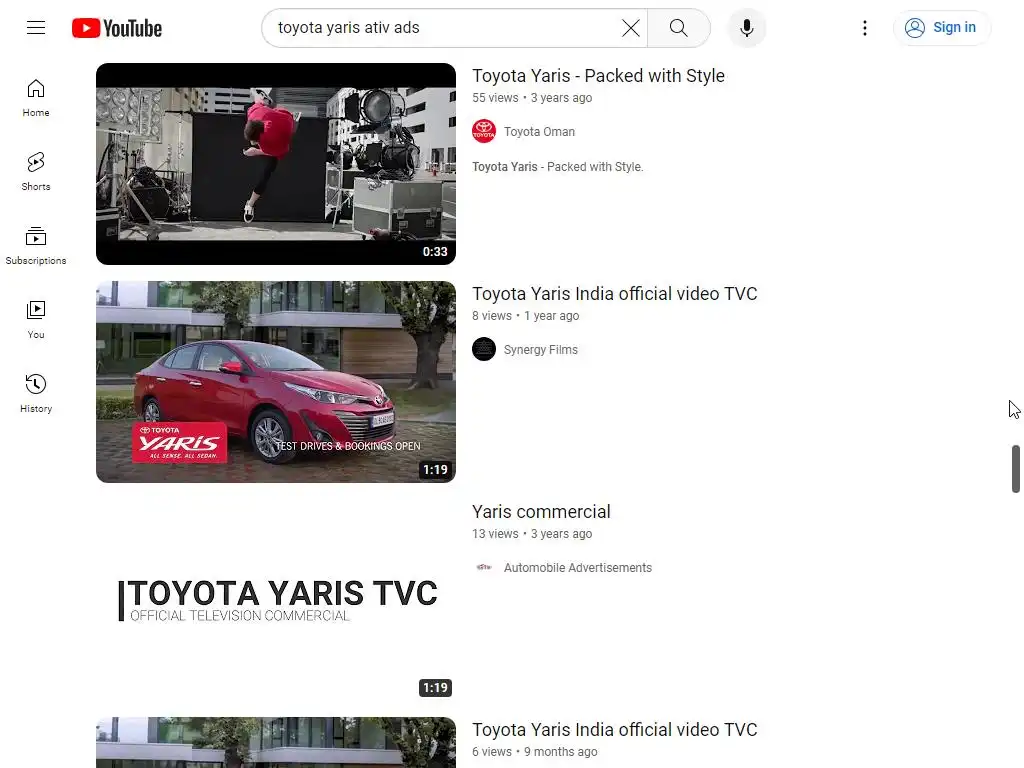
Task: Click the Sign in button
Action: [941, 27]
